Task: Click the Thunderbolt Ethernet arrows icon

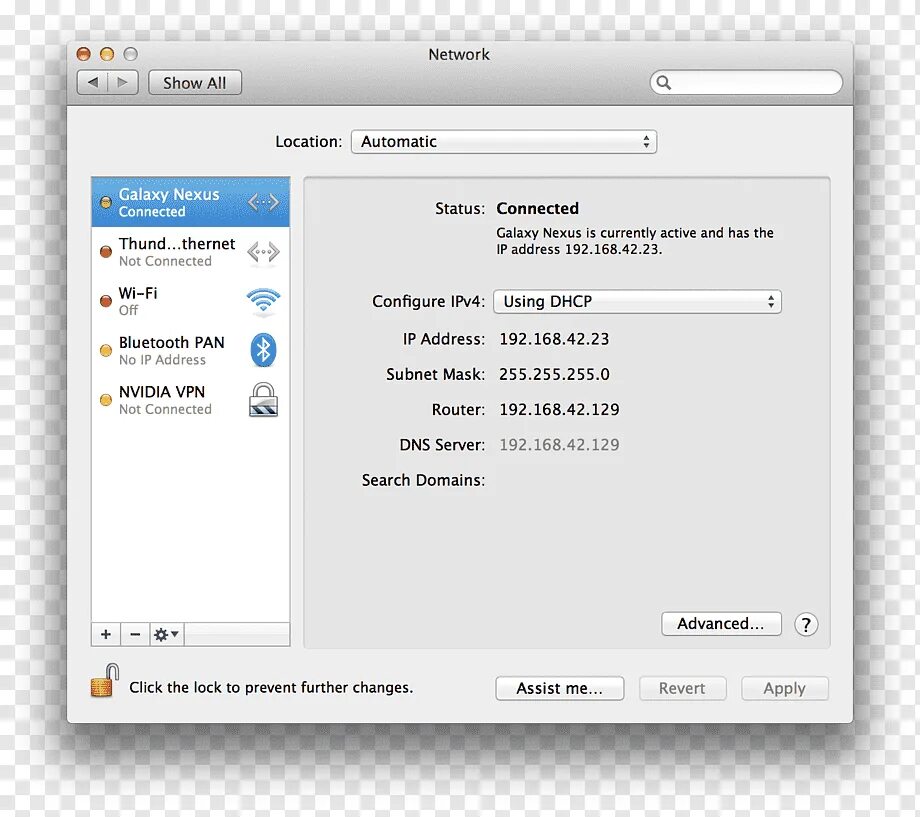Action: [263, 252]
